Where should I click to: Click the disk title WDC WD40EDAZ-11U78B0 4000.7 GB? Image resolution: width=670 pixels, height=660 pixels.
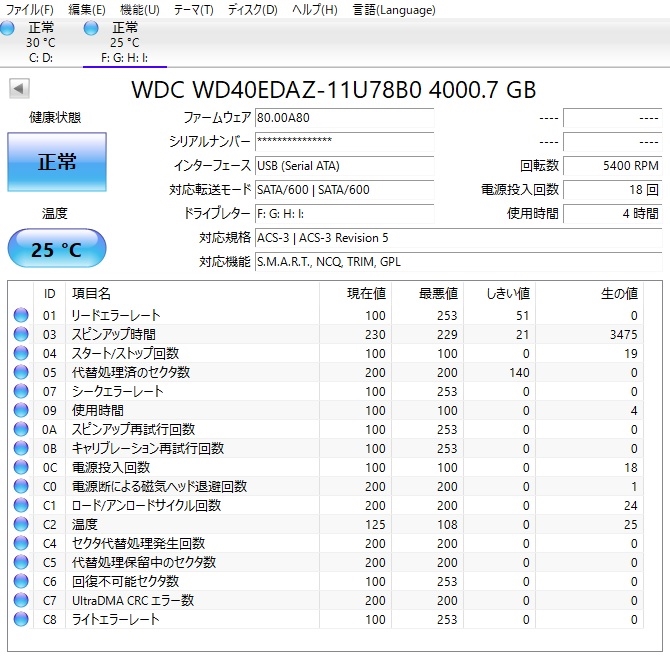[334, 90]
